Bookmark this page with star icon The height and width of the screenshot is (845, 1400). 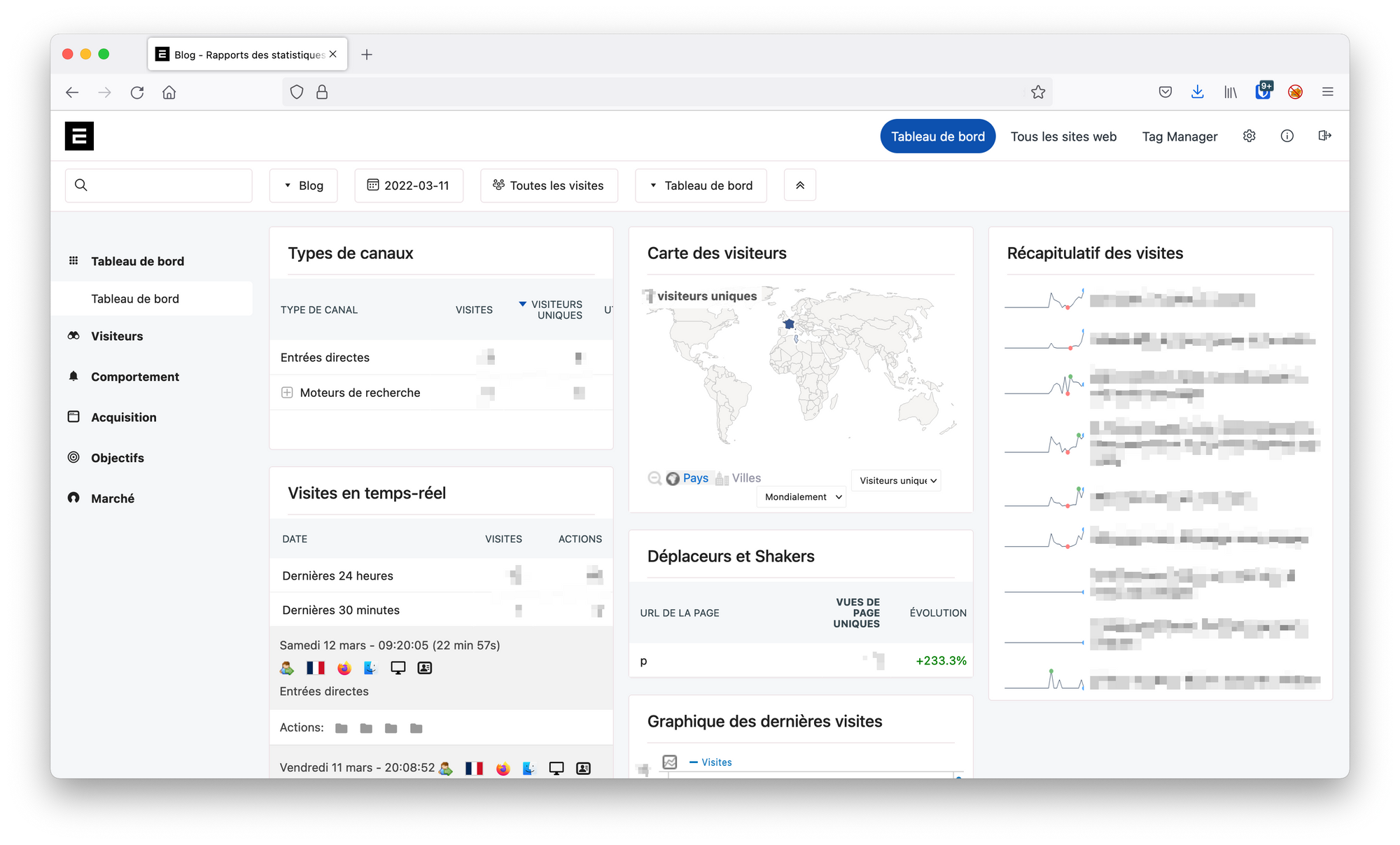point(1038,92)
